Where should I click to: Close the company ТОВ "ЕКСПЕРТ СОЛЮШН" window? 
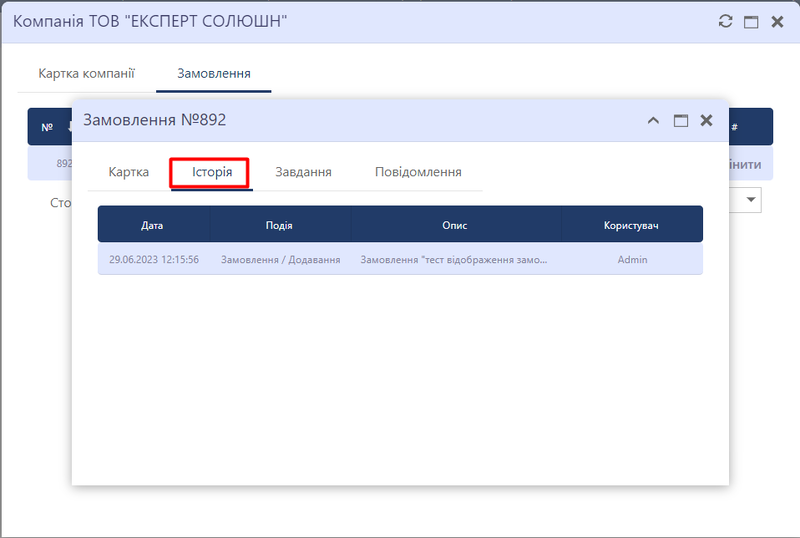click(777, 21)
